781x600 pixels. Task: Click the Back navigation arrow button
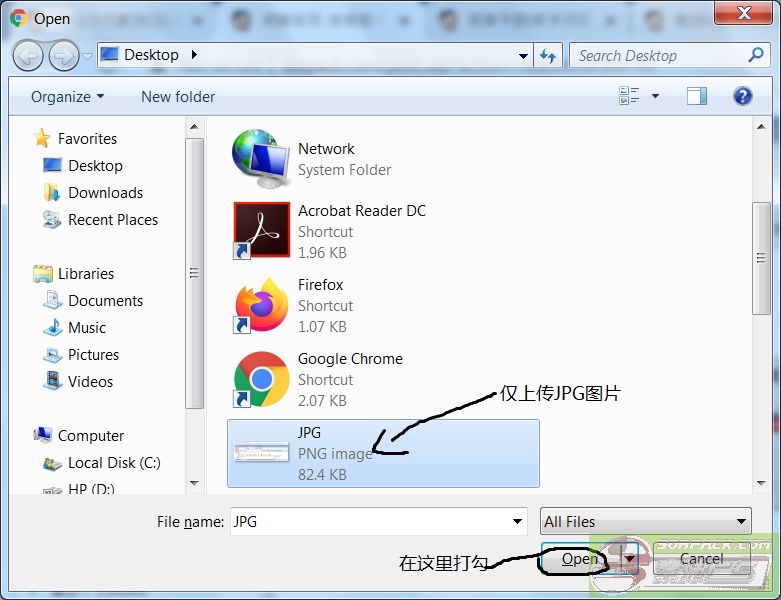(x=28, y=55)
